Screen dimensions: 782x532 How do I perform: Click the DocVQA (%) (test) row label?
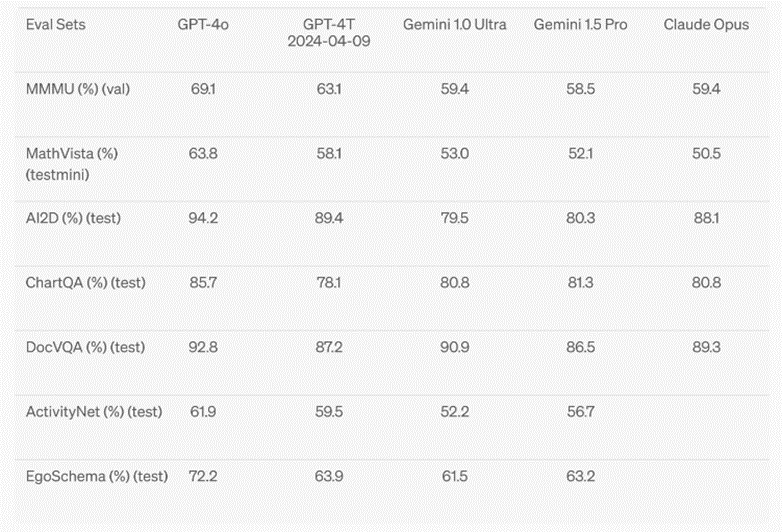(x=85, y=347)
